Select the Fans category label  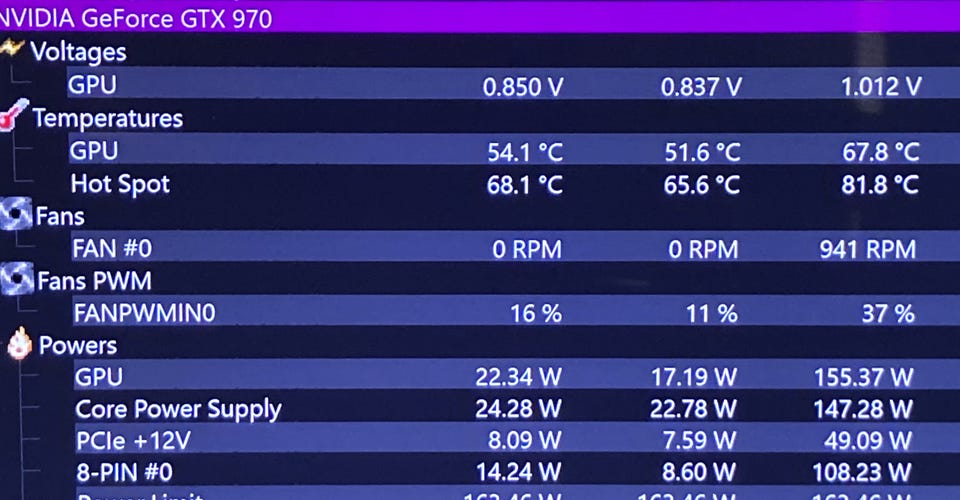pos(60,216)
